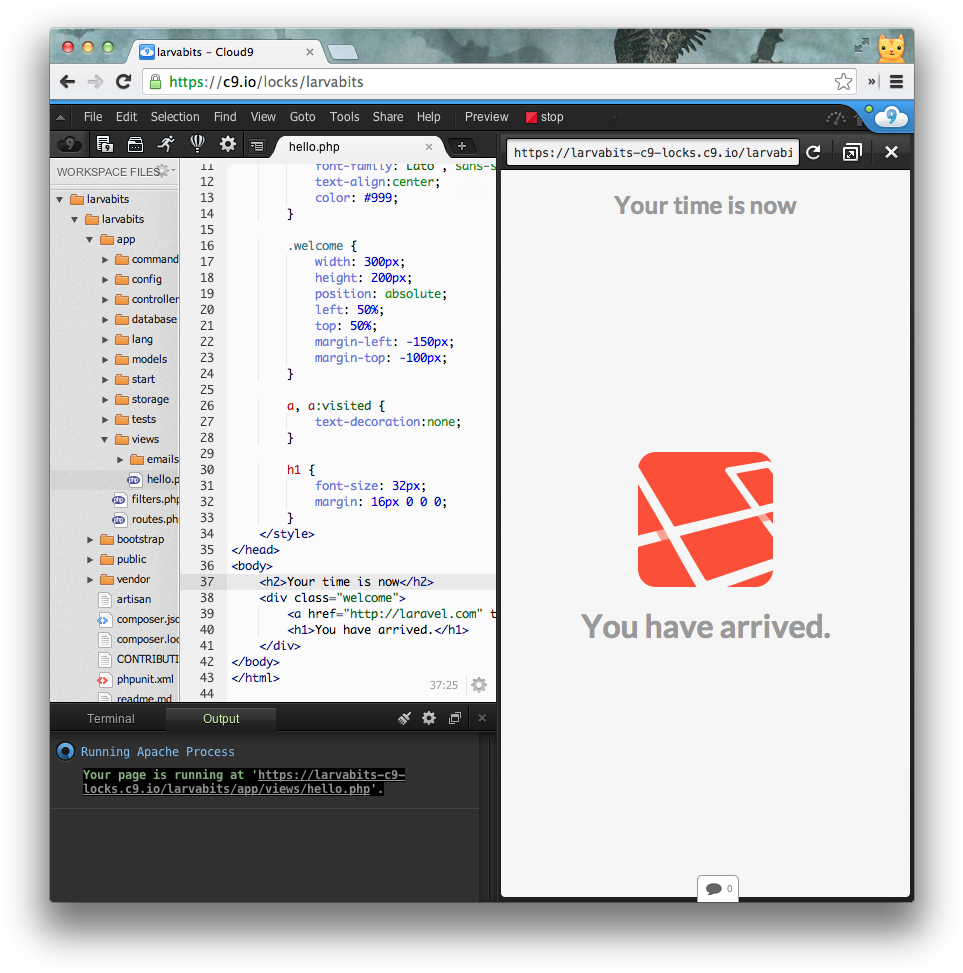Open the Tools menu

pos(344,117)
